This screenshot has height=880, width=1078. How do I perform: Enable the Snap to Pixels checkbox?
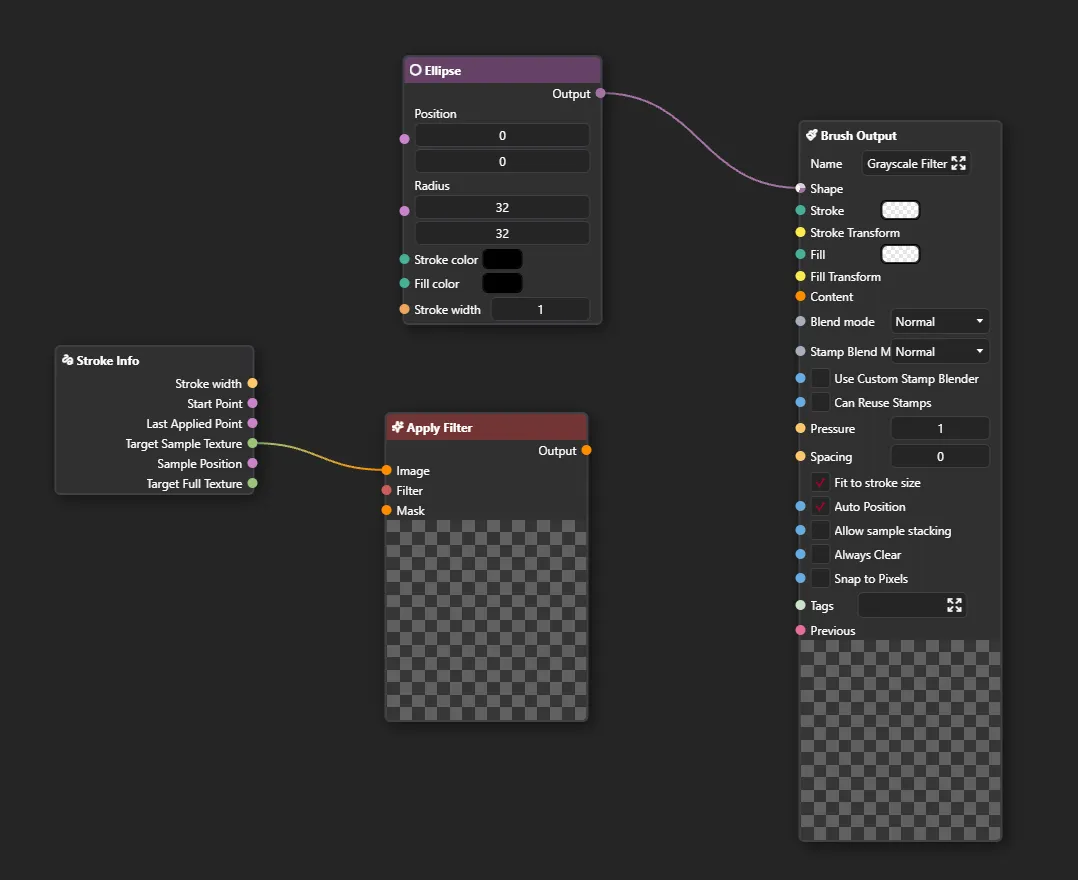tap(820, 578)
